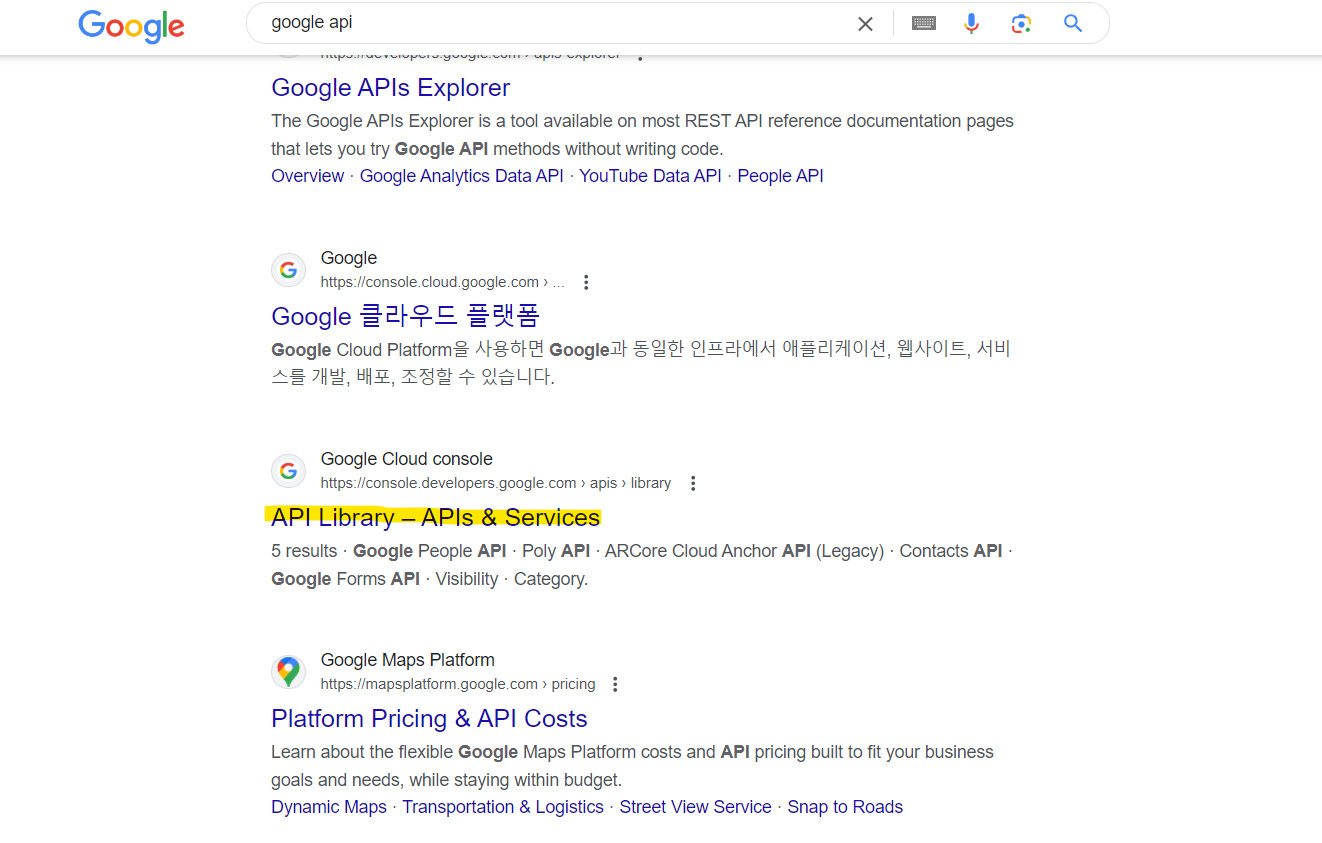This screenshot has height=843, width=1322.
Task: Click the mapsplatform.google.com pricing URL
Action: tap(458, 685)
